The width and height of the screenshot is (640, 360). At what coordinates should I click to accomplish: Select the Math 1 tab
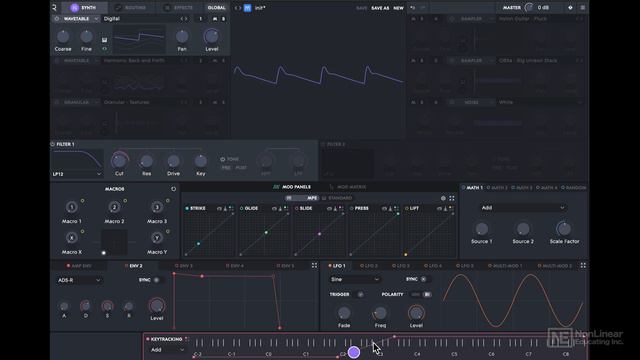coord(472,188)
